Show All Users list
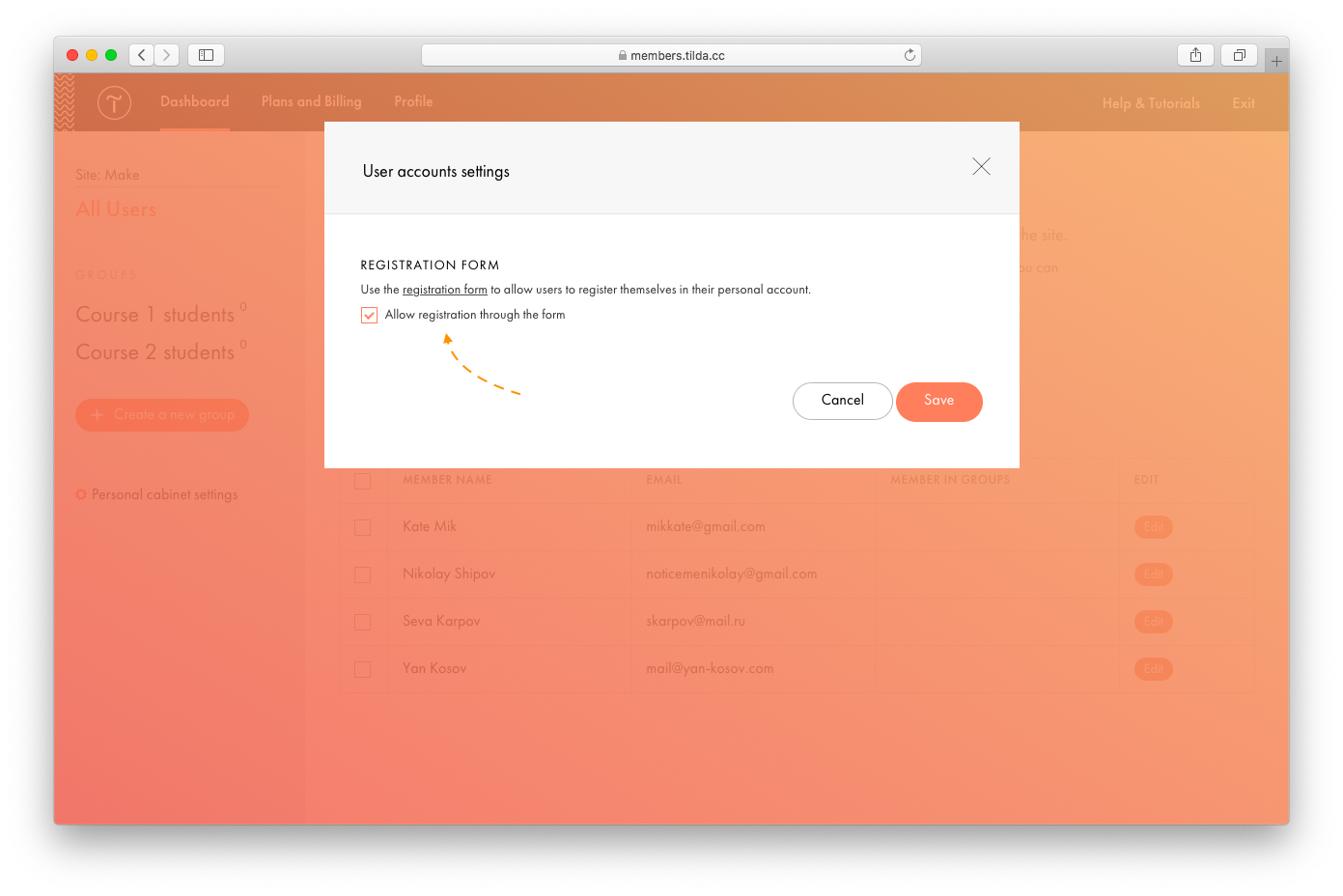 (x=116, y=210)
